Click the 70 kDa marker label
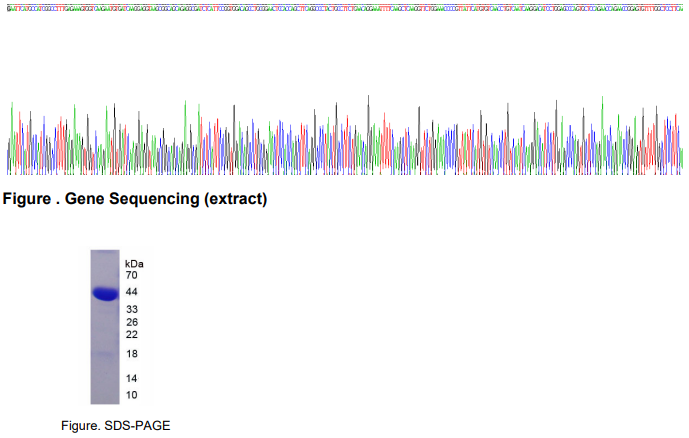The height and width of the screenshot is (438, 689). click(131, 275)
